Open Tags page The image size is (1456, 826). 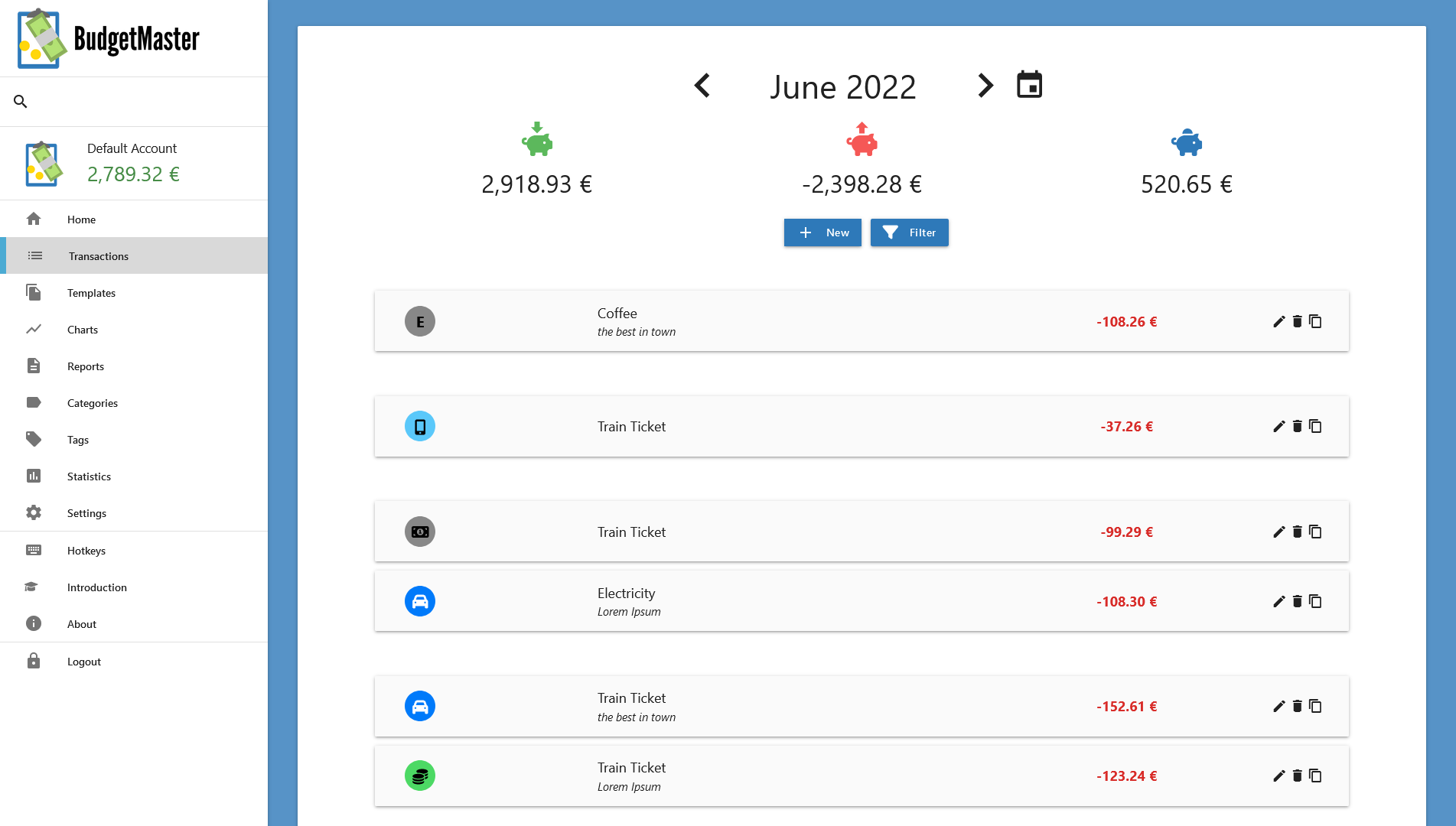(x=134, y=440)
